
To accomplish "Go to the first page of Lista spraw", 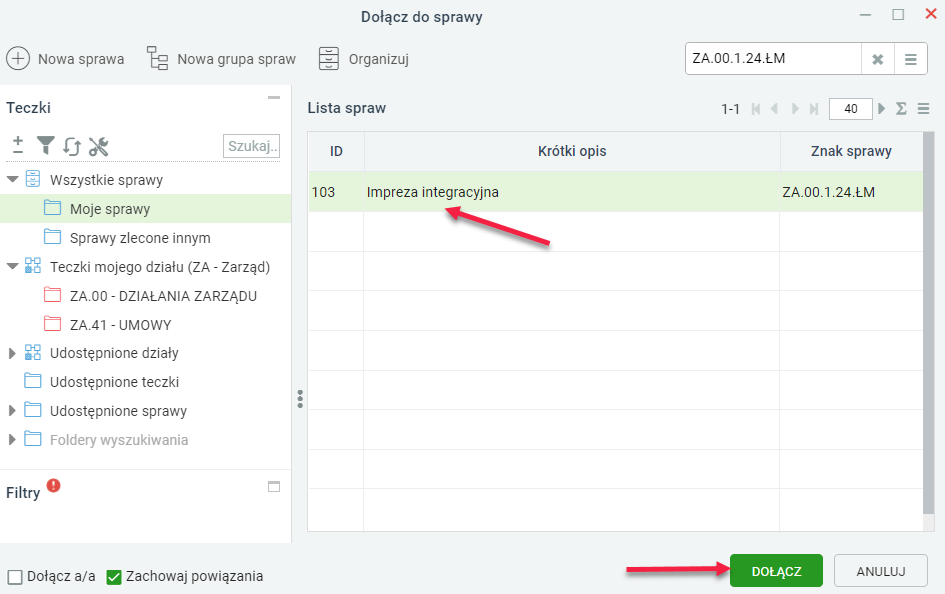I will pos(756,109).
